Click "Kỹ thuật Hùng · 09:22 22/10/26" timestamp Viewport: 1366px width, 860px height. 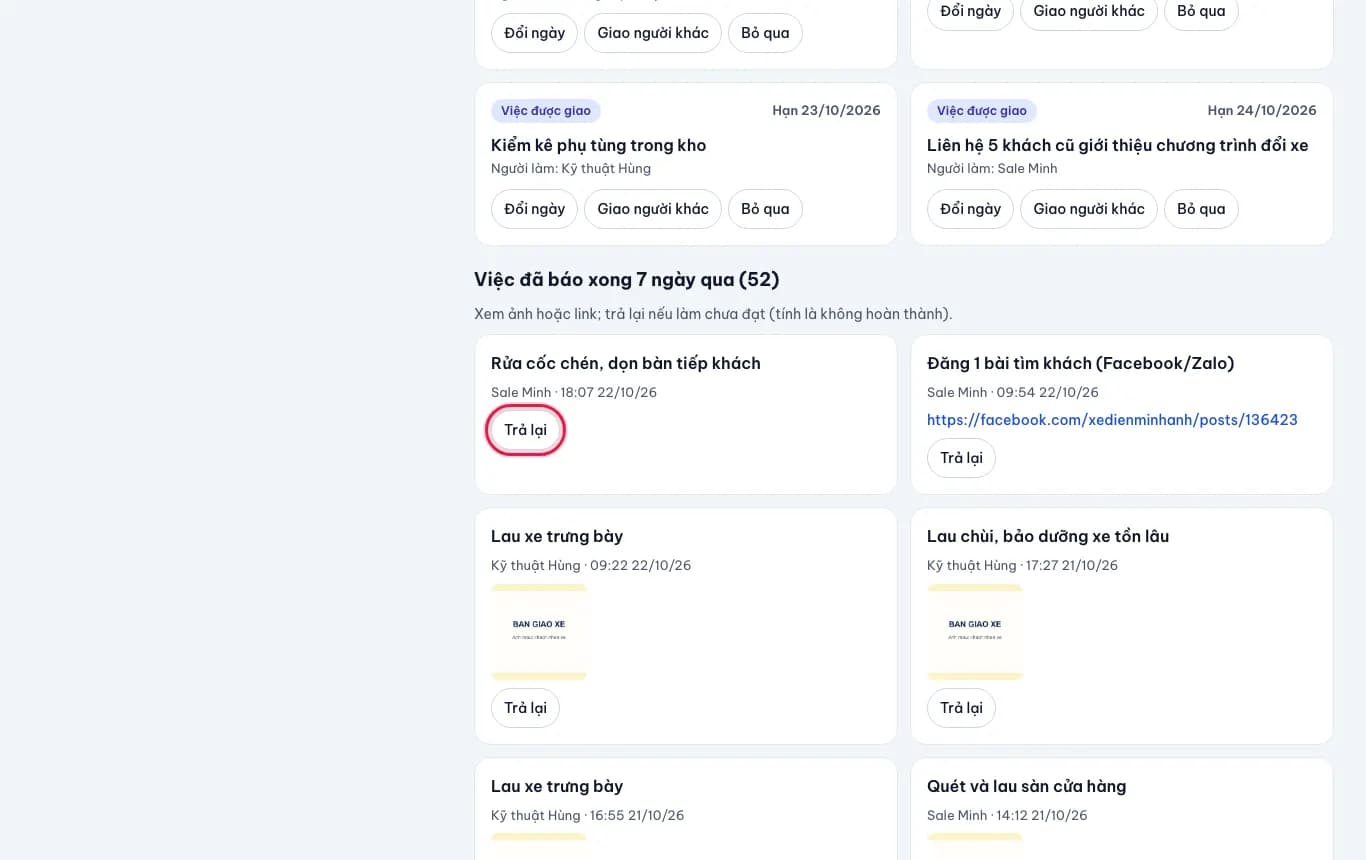pos(591,565)
